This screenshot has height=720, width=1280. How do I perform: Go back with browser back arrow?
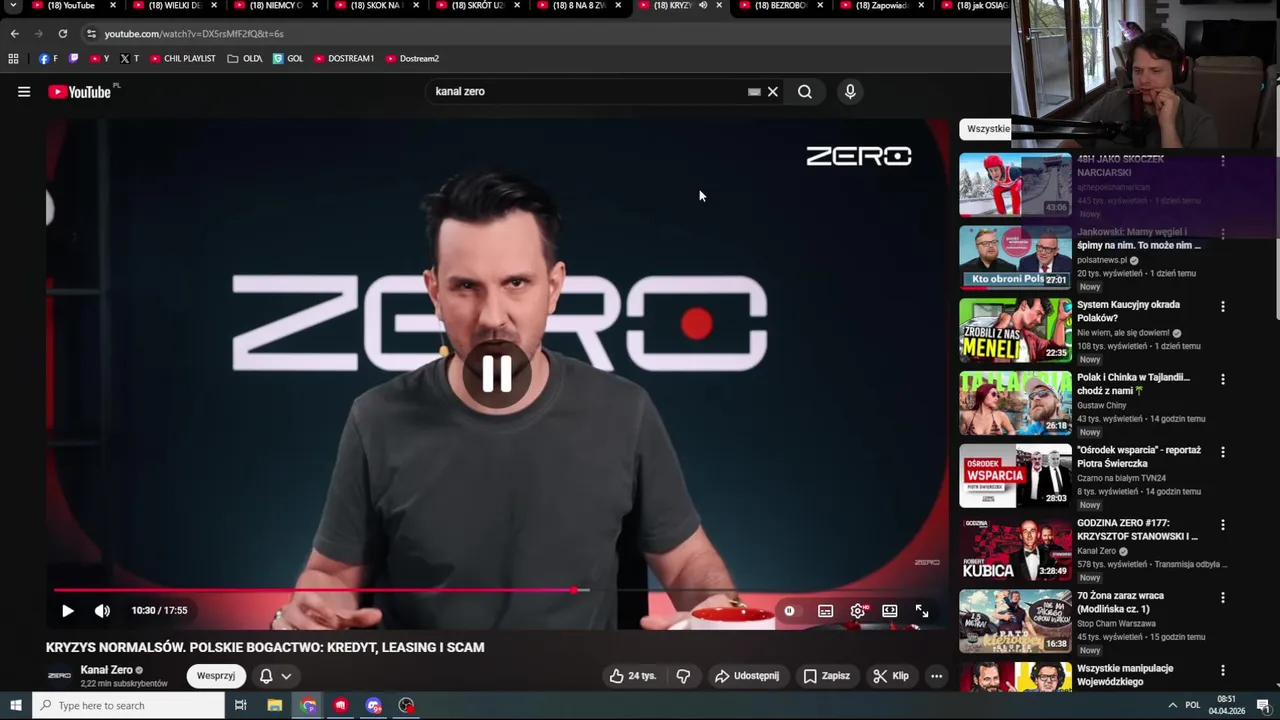[14, 34]
